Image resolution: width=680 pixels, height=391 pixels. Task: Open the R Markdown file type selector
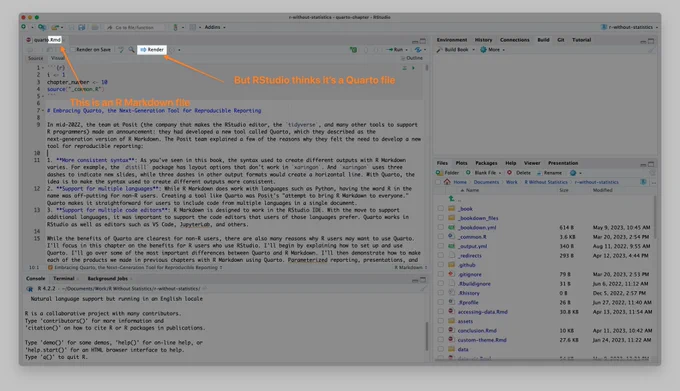coord(411,267)
